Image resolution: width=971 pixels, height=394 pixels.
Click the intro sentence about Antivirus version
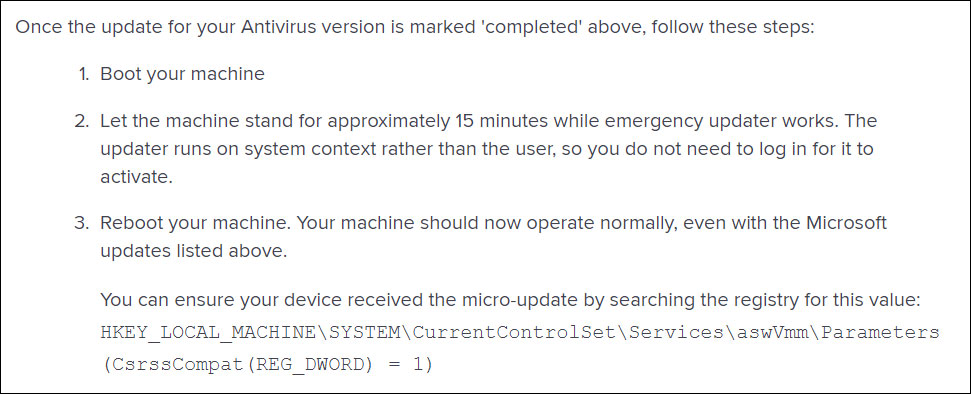click(415, 28)
